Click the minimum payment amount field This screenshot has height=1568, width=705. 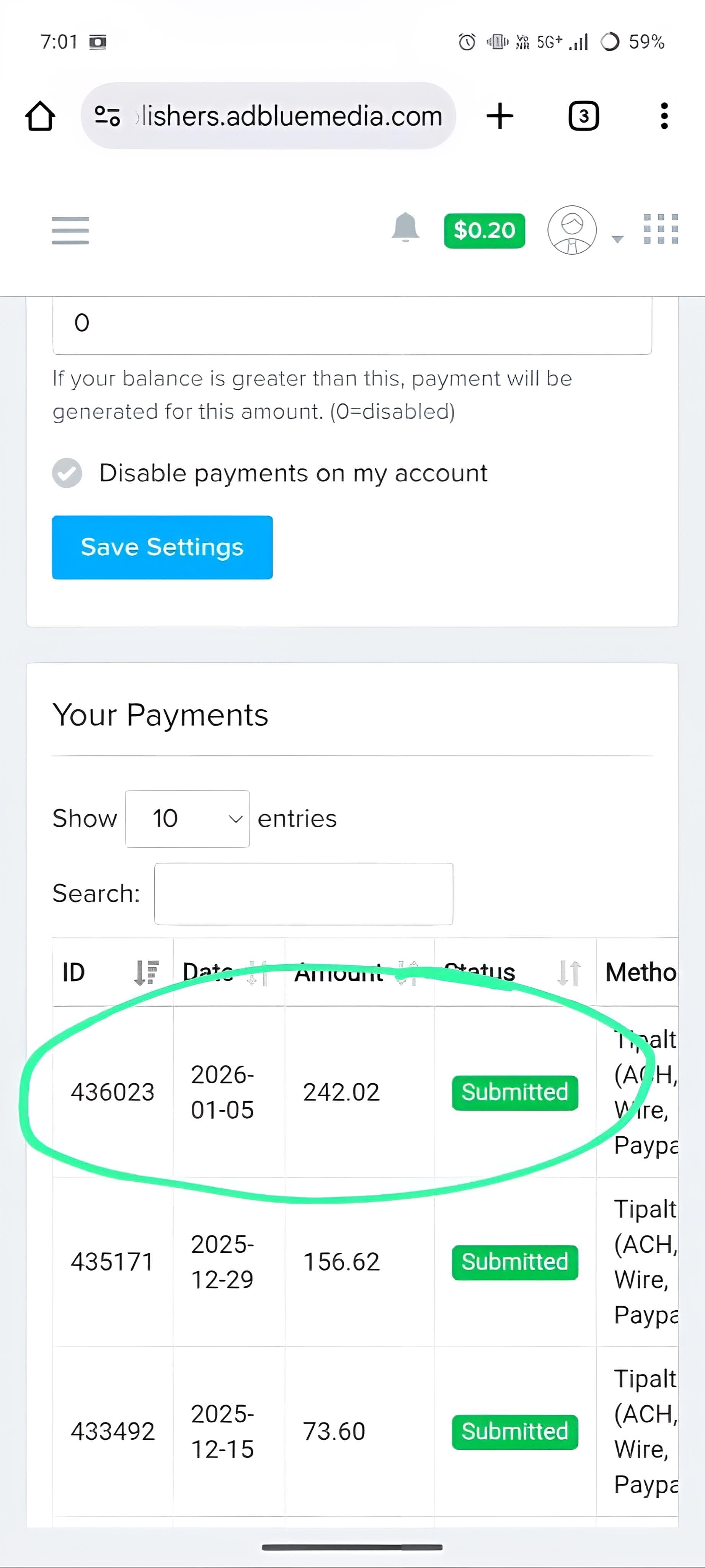coord(352,323)
